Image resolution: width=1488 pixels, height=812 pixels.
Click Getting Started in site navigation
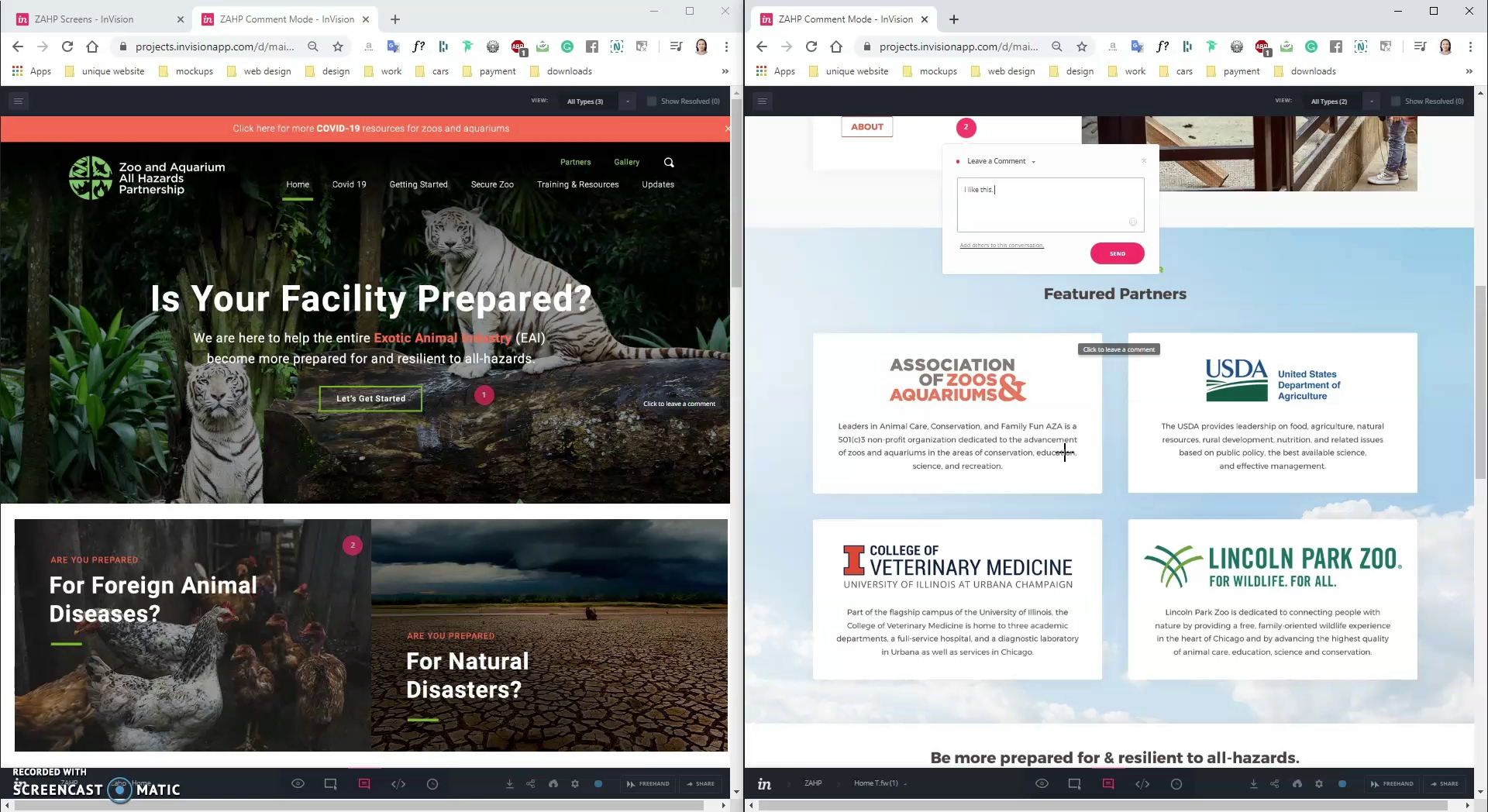(x=418, y=184)
